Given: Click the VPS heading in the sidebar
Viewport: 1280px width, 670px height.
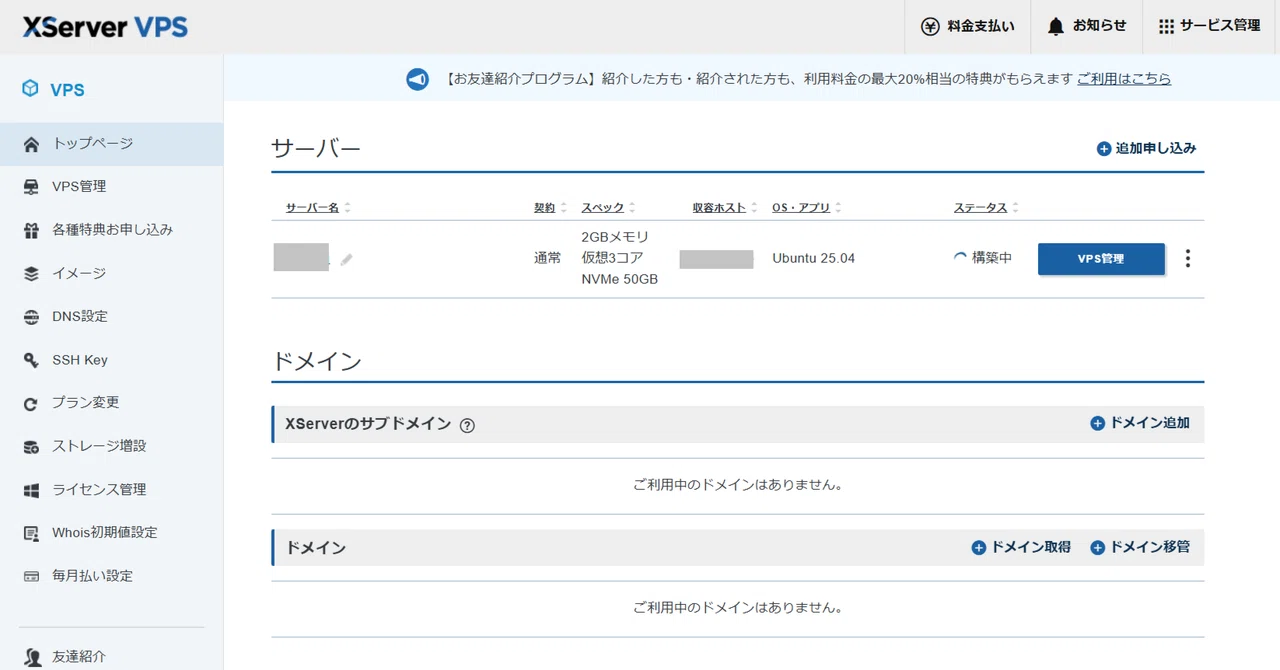Looking at the screenshot, I should click(x=68, y=90).
